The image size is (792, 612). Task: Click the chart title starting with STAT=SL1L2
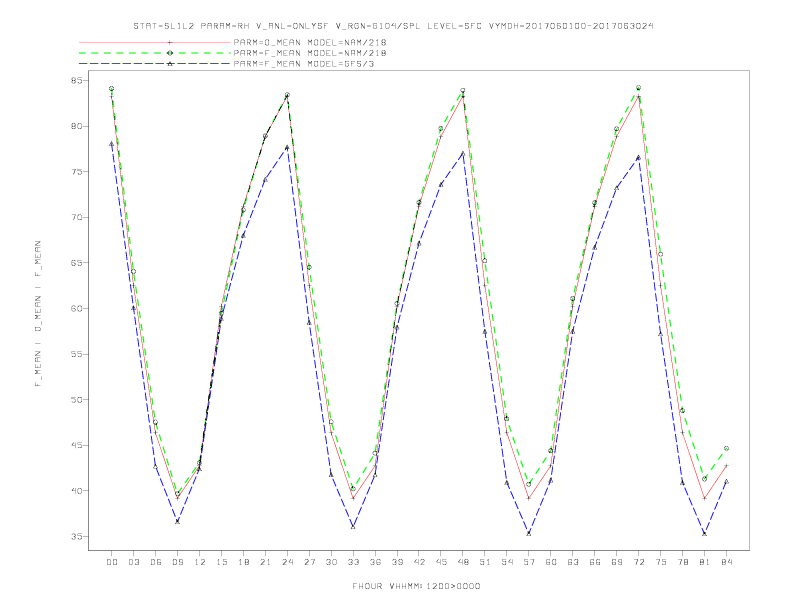pos(393,26)
